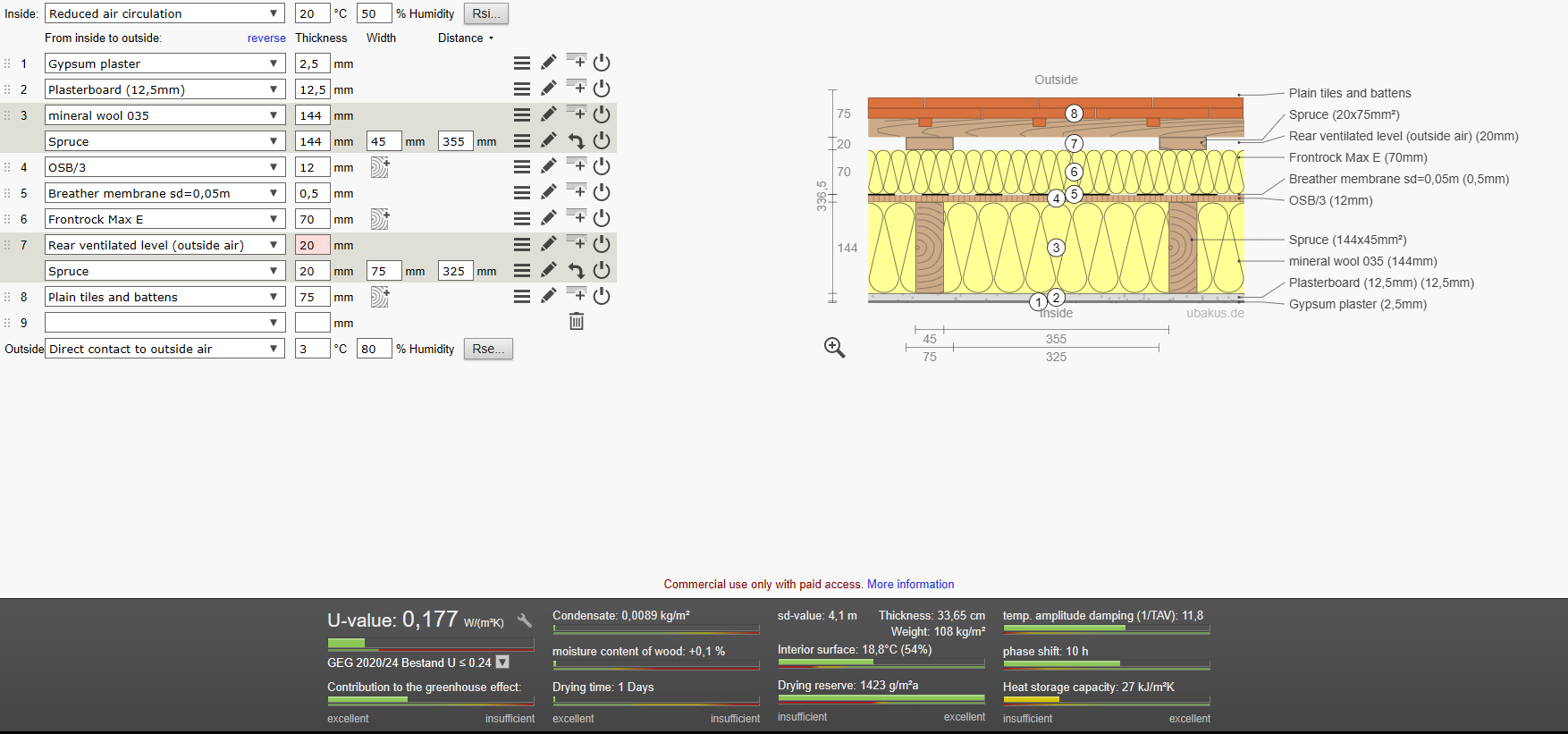
Task: Click the trash icon on empty layer 9
Action: tap(577, 322)
